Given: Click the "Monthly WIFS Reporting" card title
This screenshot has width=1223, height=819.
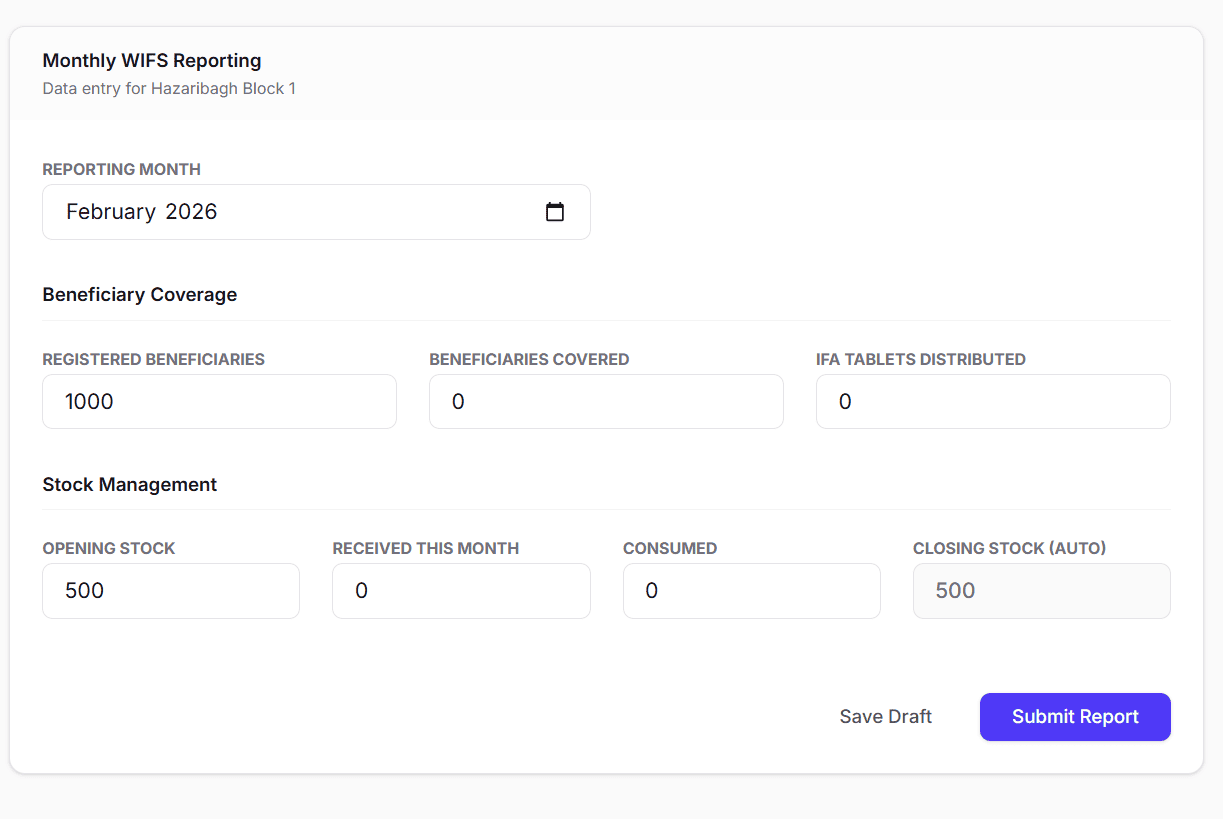Looking at the screenshot, I should (152, 61).
